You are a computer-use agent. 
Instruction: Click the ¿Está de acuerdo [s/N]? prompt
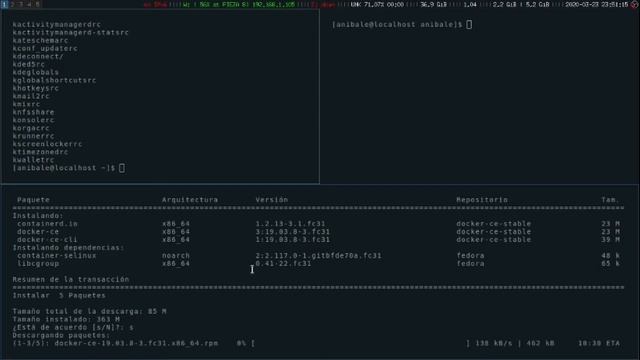coord(73,327)
